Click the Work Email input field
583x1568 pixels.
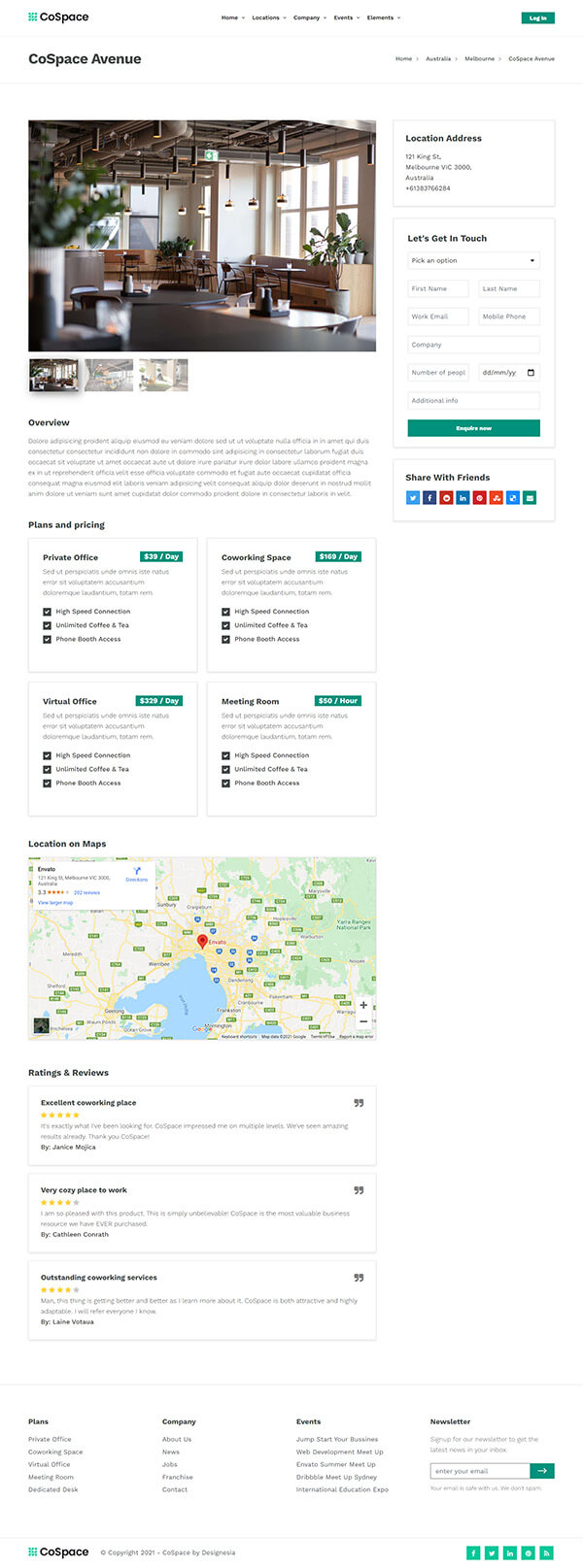point(438,317)
